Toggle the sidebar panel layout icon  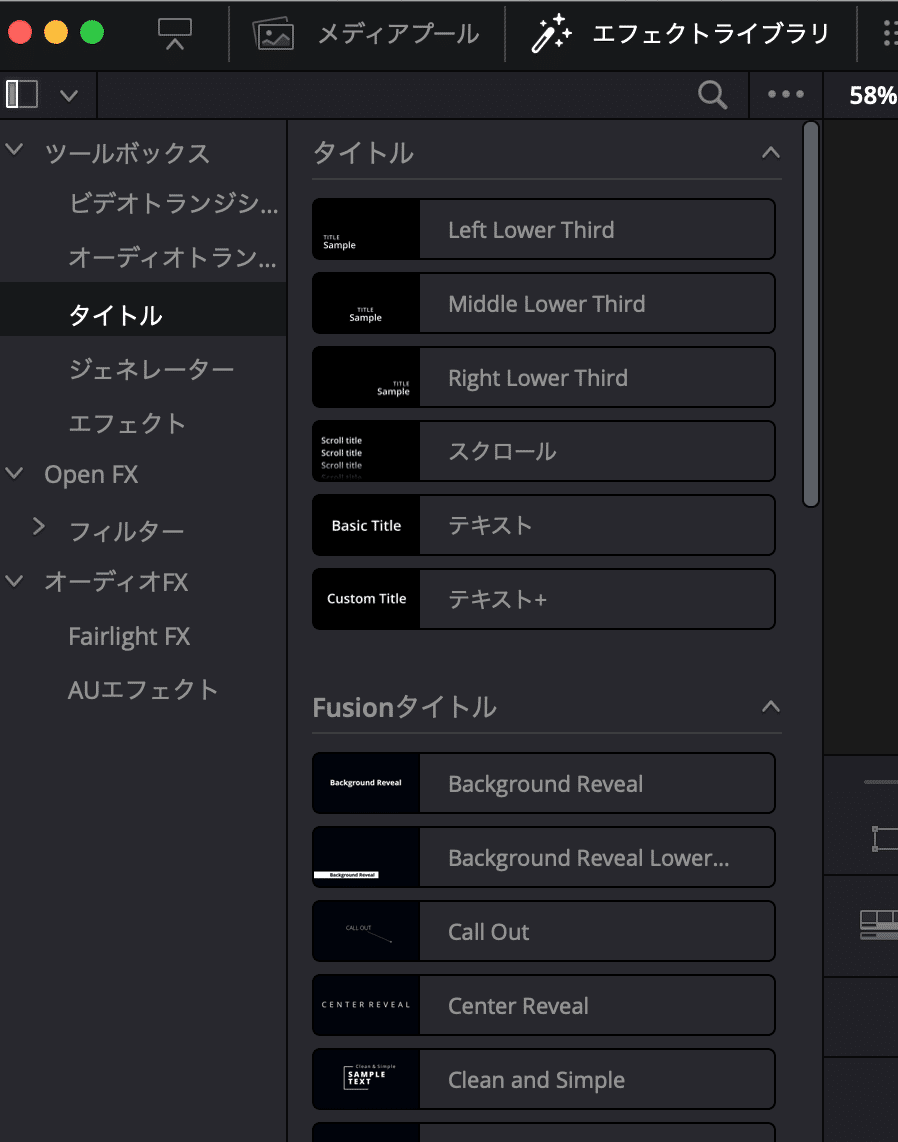22,94
